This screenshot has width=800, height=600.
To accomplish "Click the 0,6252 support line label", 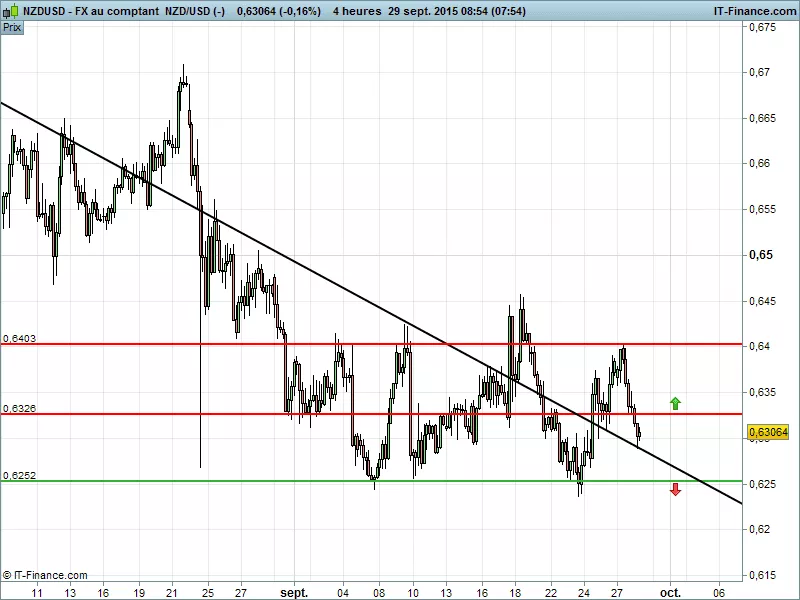I will coord(19,476).
